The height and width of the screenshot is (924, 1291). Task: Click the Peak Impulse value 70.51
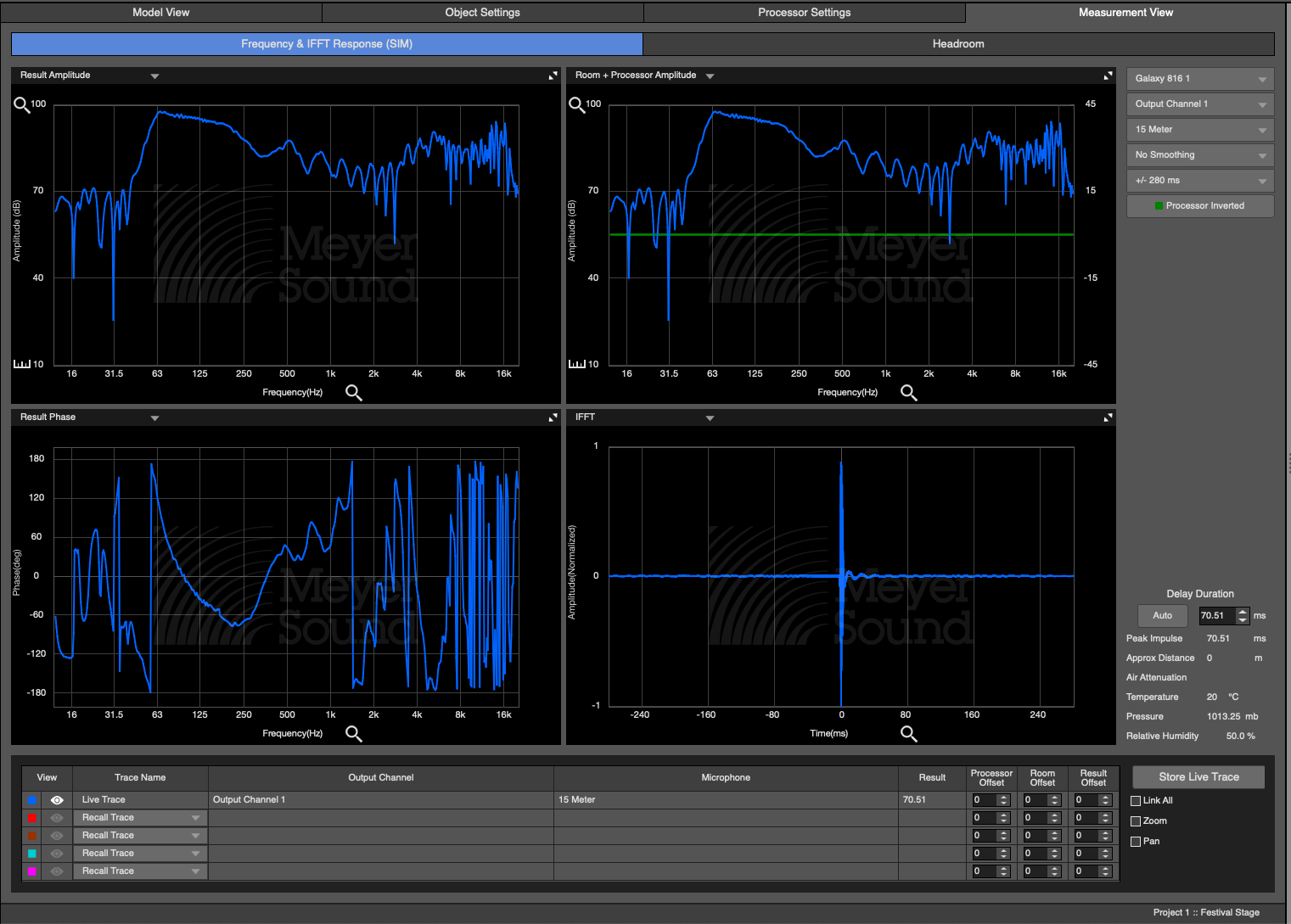pos(1218,639)
